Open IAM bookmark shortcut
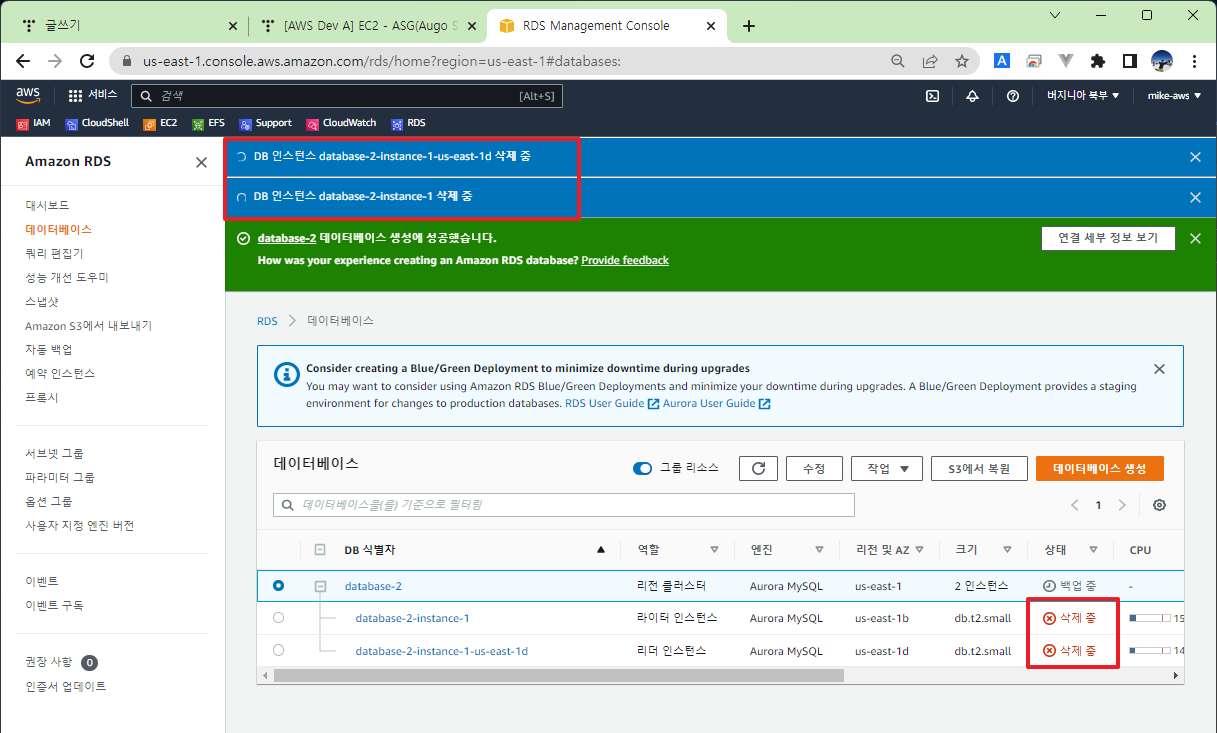1217x733 pixels. click(33, 123)
